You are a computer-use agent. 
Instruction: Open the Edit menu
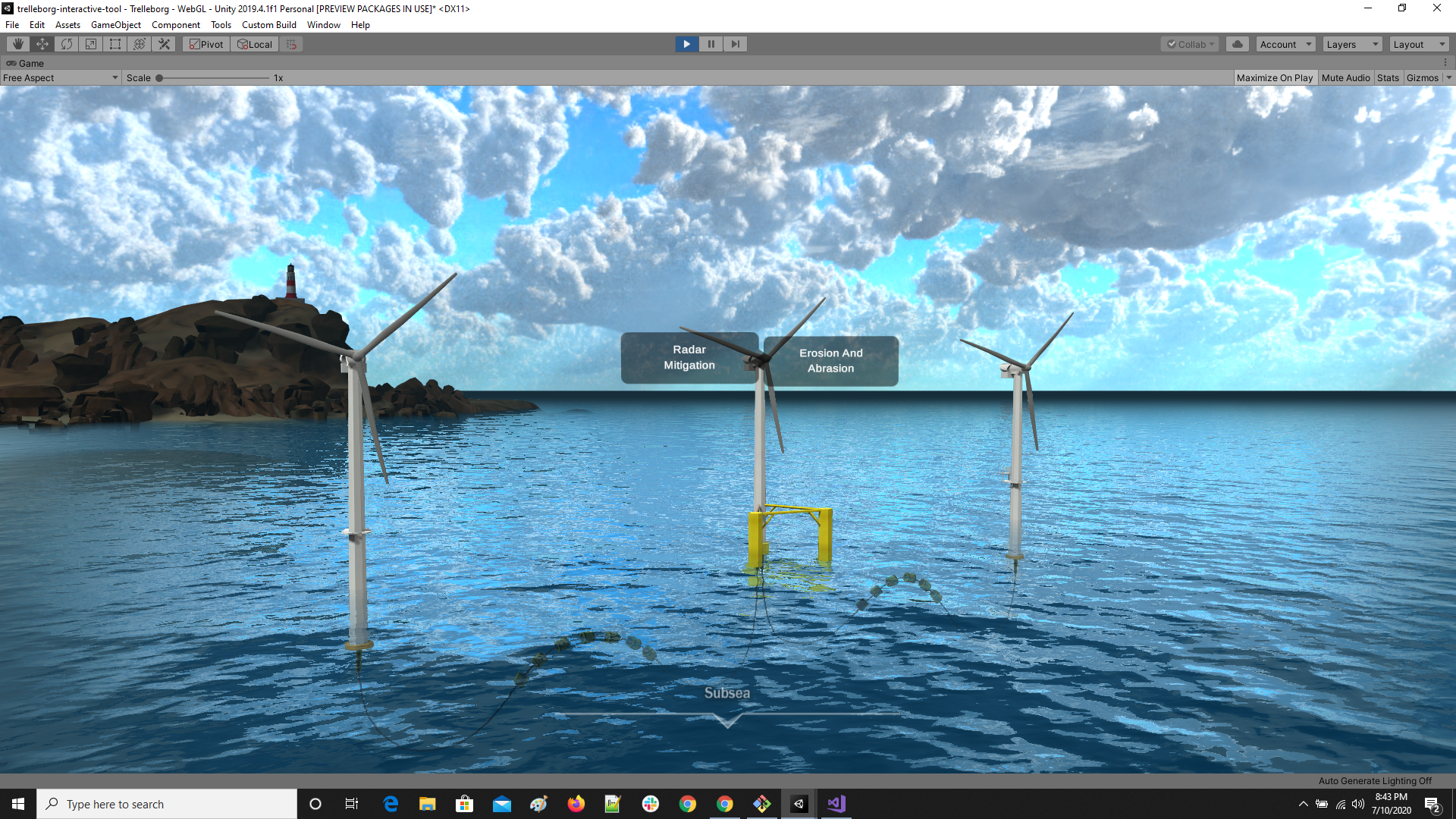tap(37, 25)
